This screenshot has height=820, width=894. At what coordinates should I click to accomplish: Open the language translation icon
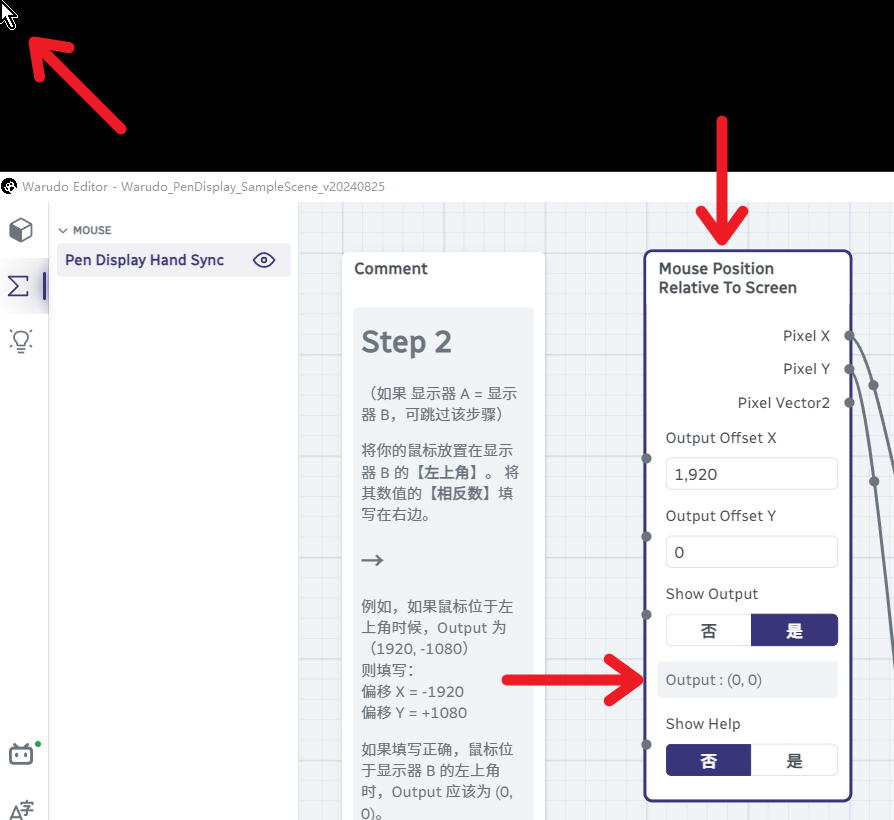coord(22,810)
